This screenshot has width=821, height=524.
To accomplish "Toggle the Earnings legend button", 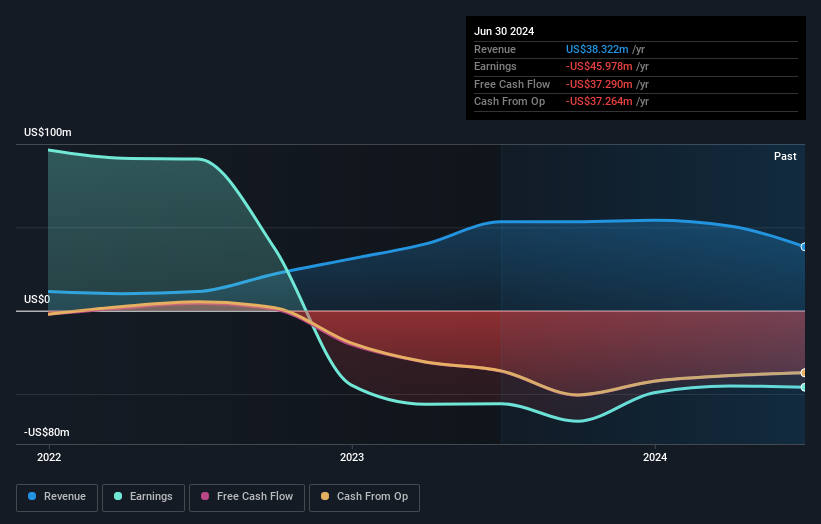I will tap(143, 497).
